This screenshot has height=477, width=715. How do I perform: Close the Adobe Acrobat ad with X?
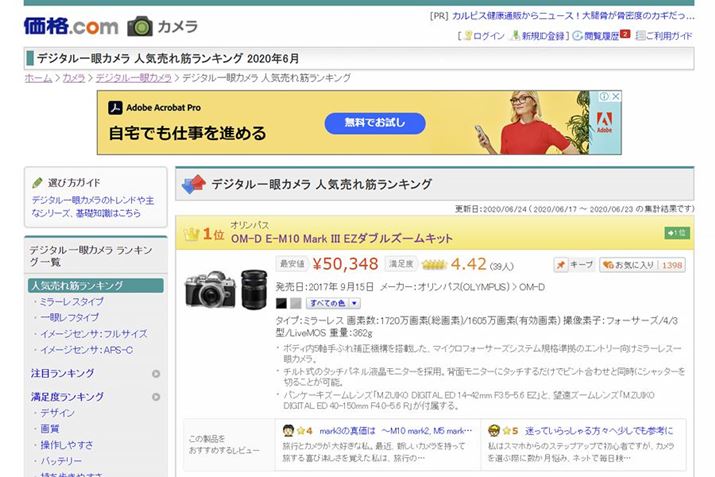(x=616, y=97)
